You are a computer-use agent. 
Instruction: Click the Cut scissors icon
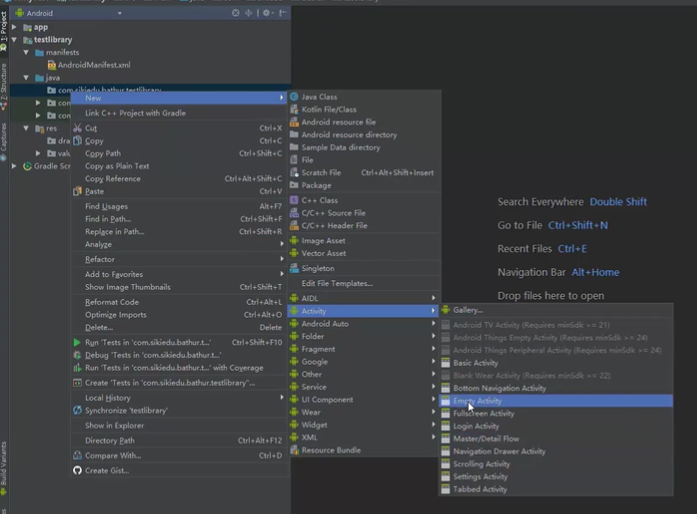point(77,128)
